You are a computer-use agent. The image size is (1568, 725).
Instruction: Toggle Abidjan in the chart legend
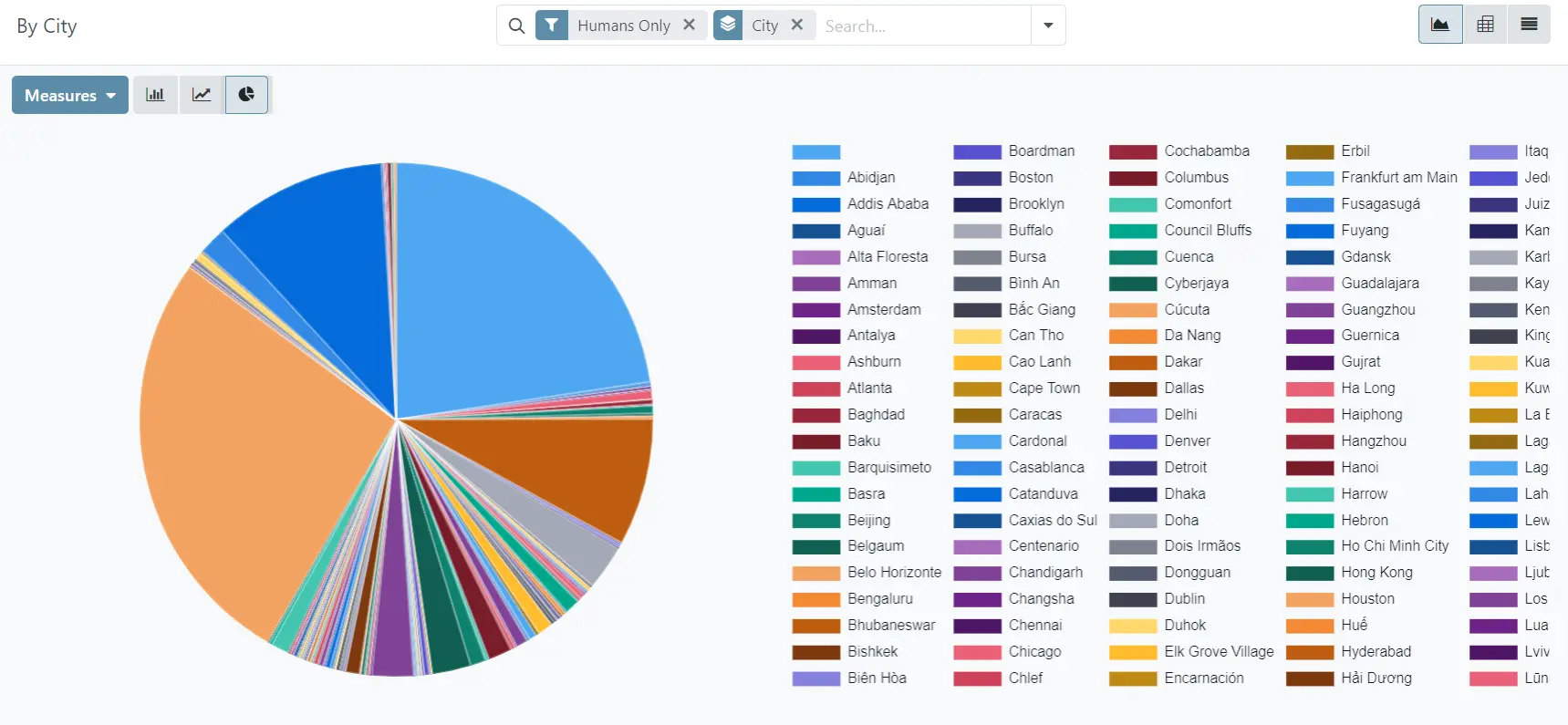click(870, 178)
